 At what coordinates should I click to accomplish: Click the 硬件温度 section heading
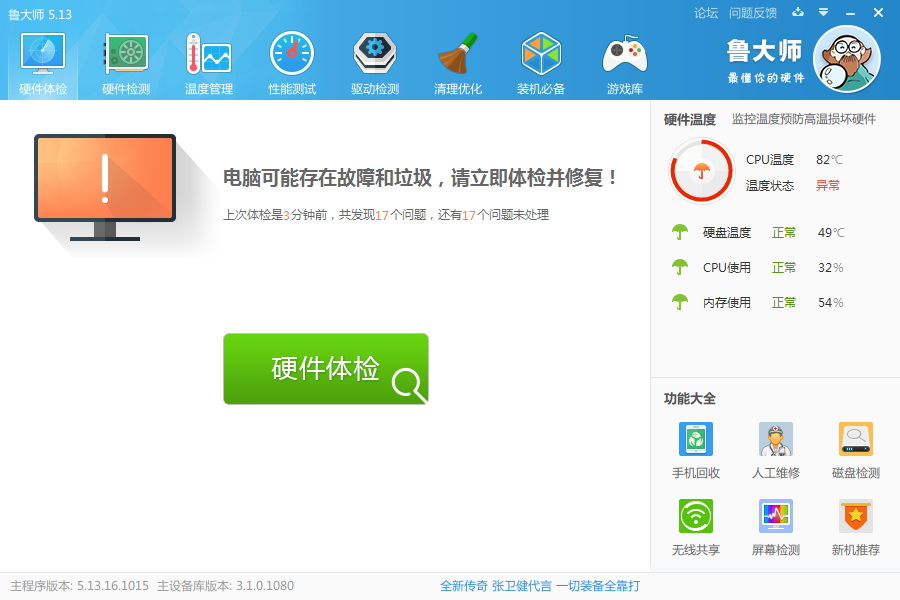(690, 119)
